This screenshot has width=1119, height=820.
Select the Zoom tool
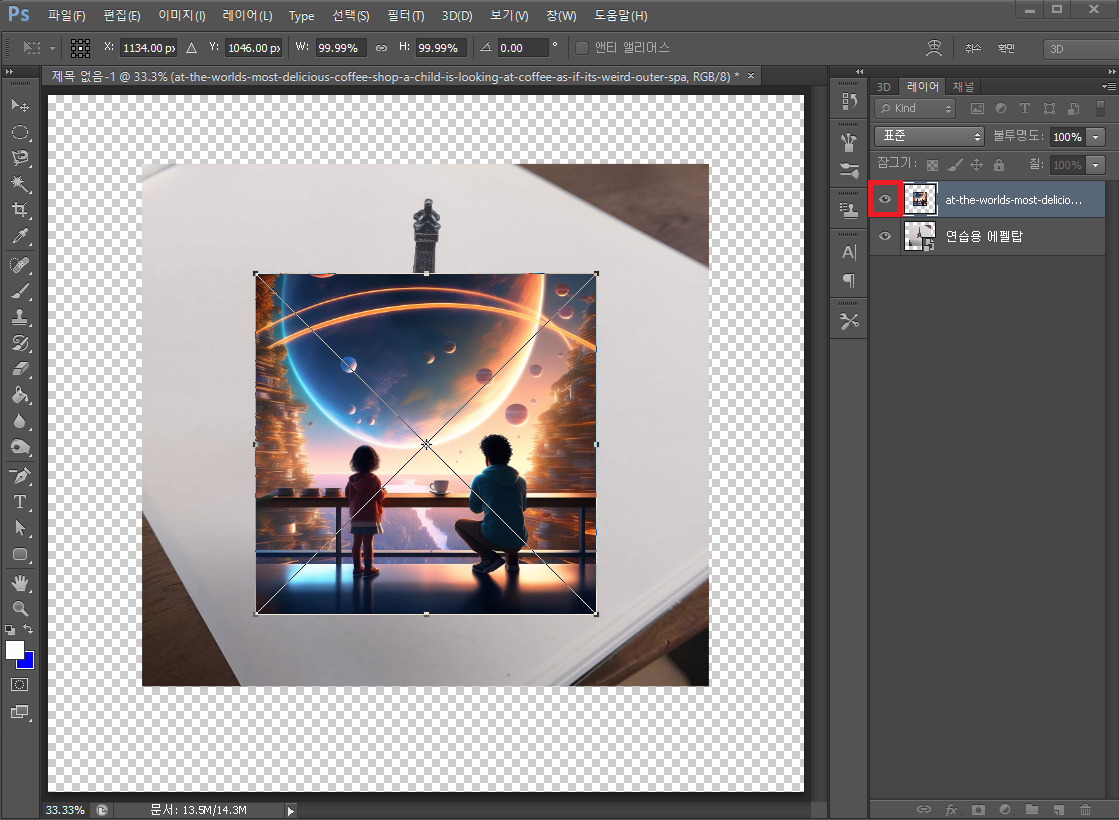coord(20,609)
